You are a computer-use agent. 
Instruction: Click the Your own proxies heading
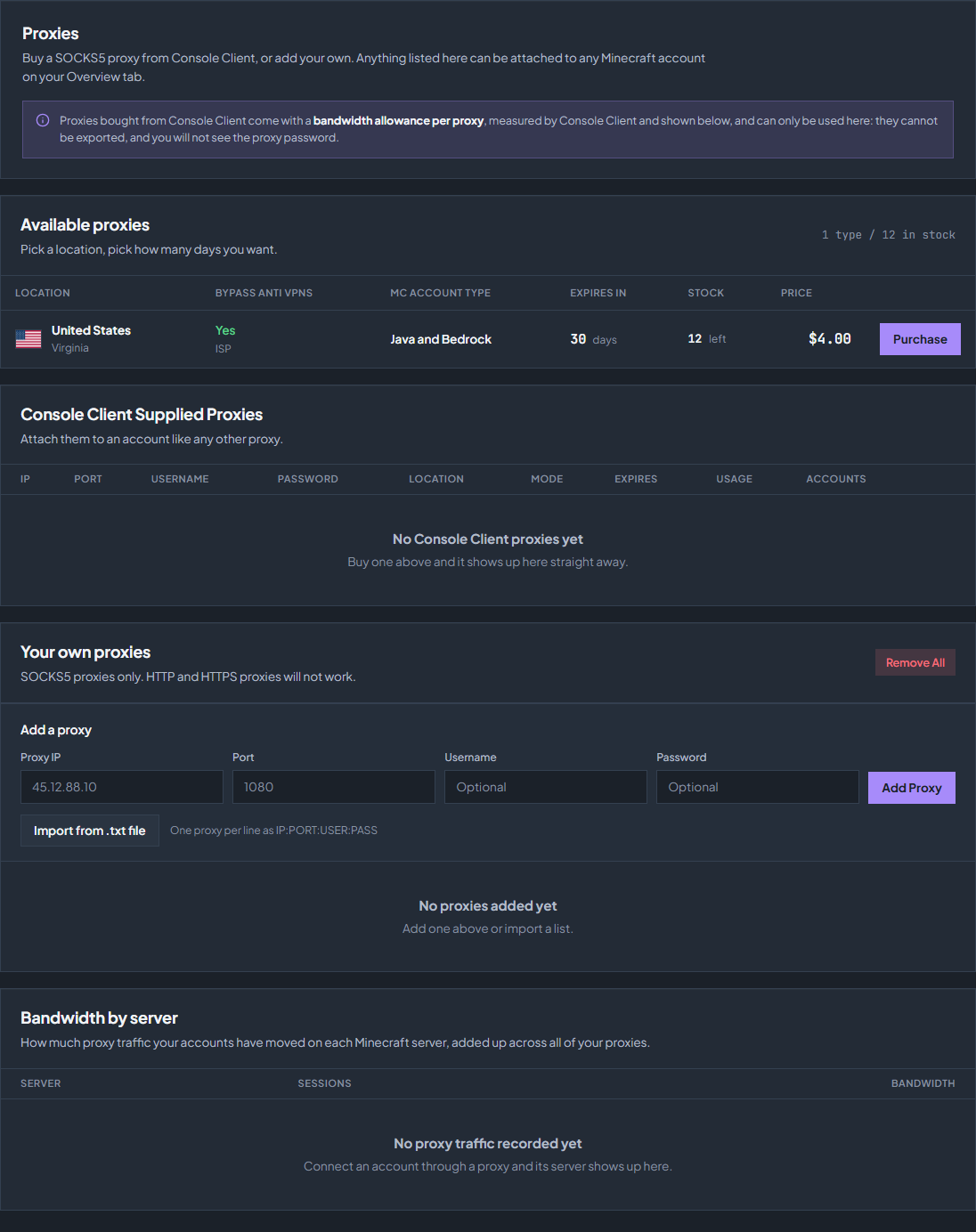click(x=85, y=652)
